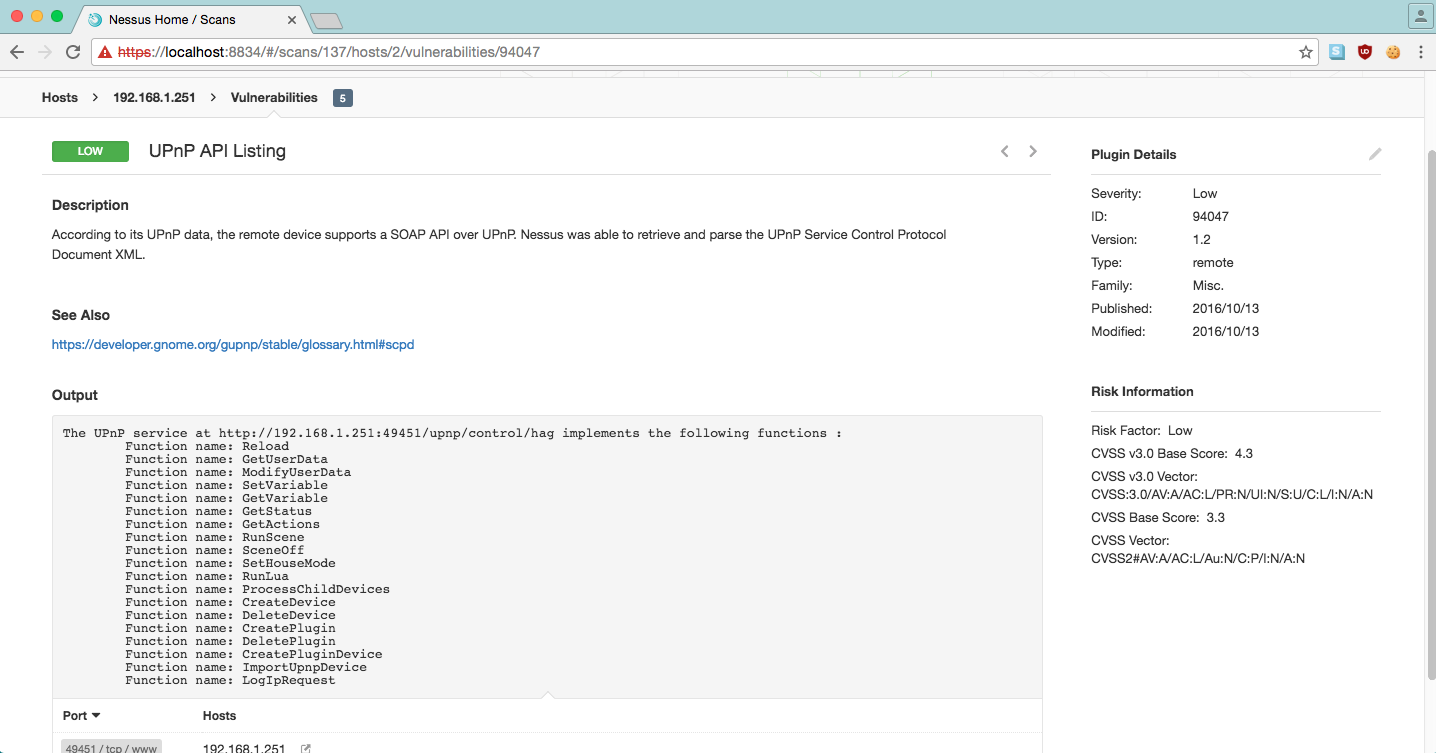Click the CVSS:3.0/AV:A/AC:L vector string
1436x753 pixels.
(1232, 494)
